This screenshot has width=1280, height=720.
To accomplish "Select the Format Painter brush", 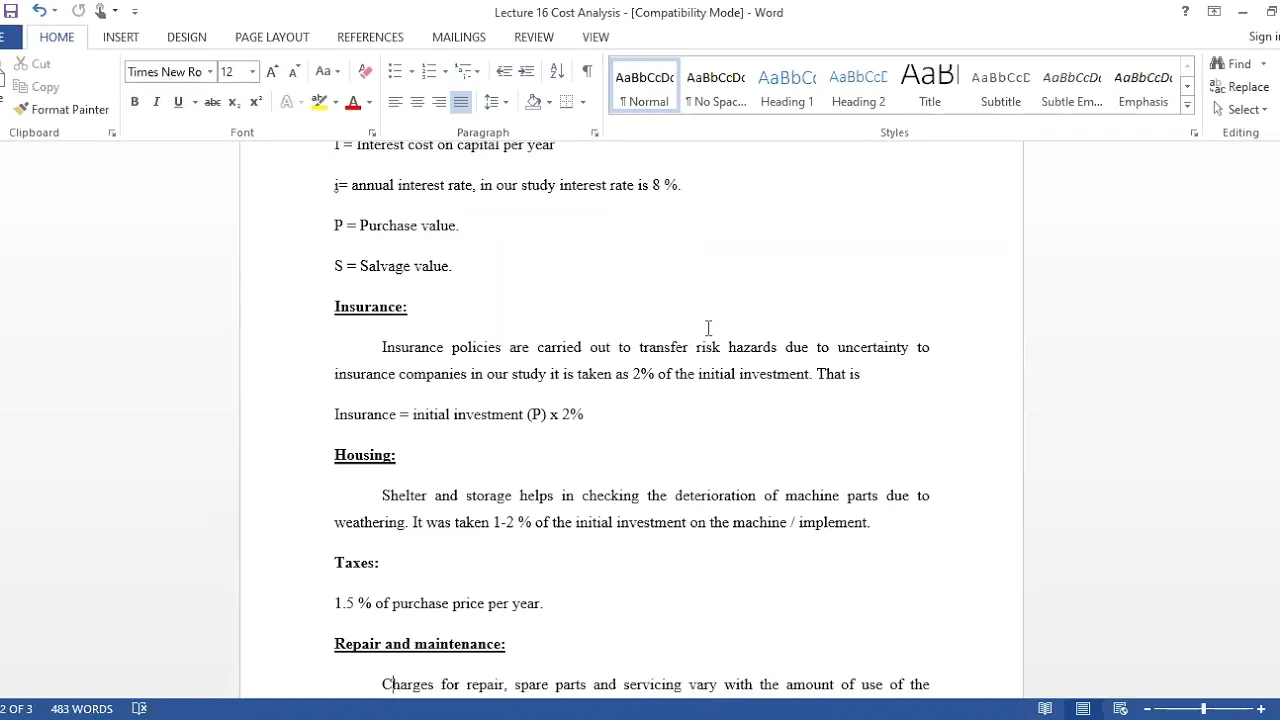I will coord(60,109).
